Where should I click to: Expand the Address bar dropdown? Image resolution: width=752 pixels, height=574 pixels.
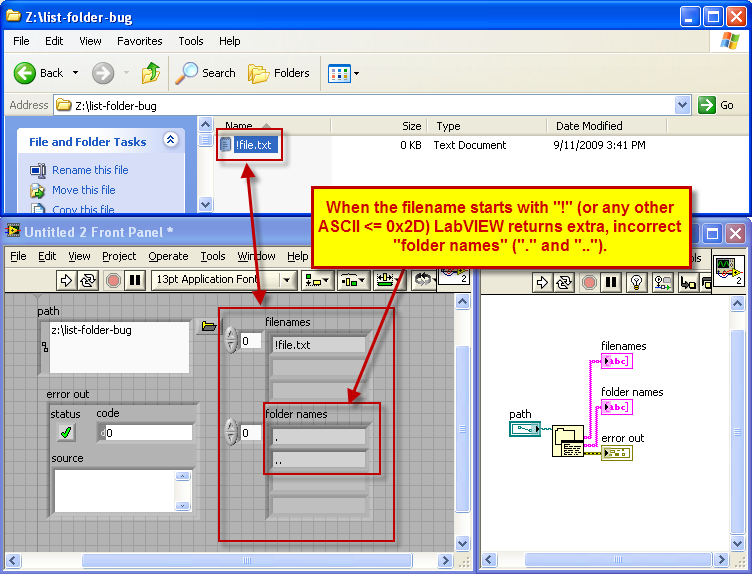tap(682, 105)
